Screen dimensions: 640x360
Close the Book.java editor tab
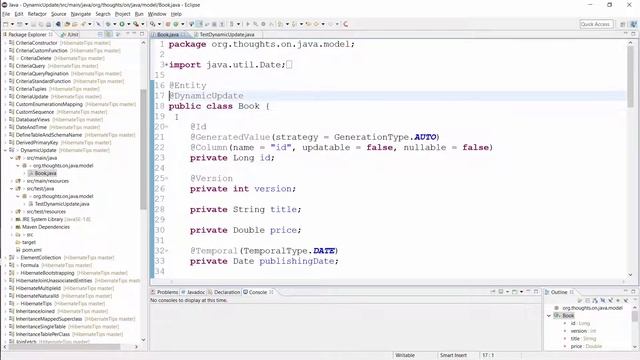pyautogui.click(x=184, y=35)
